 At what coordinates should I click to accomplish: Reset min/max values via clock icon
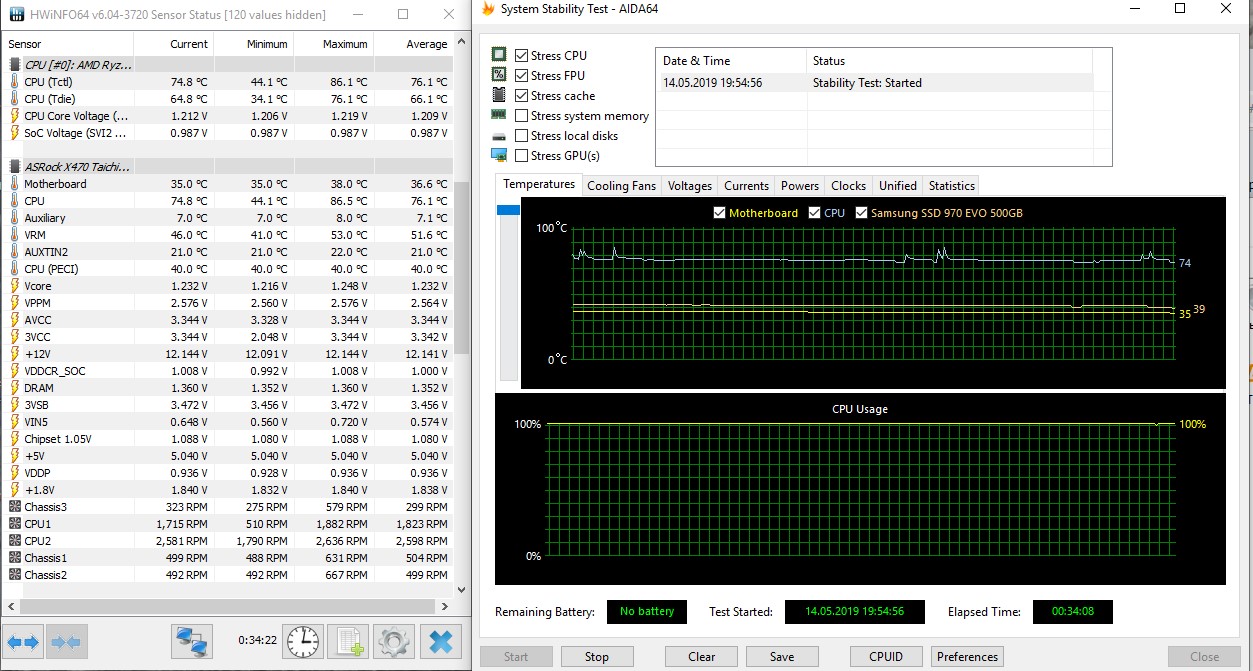(x=303, y=641)
